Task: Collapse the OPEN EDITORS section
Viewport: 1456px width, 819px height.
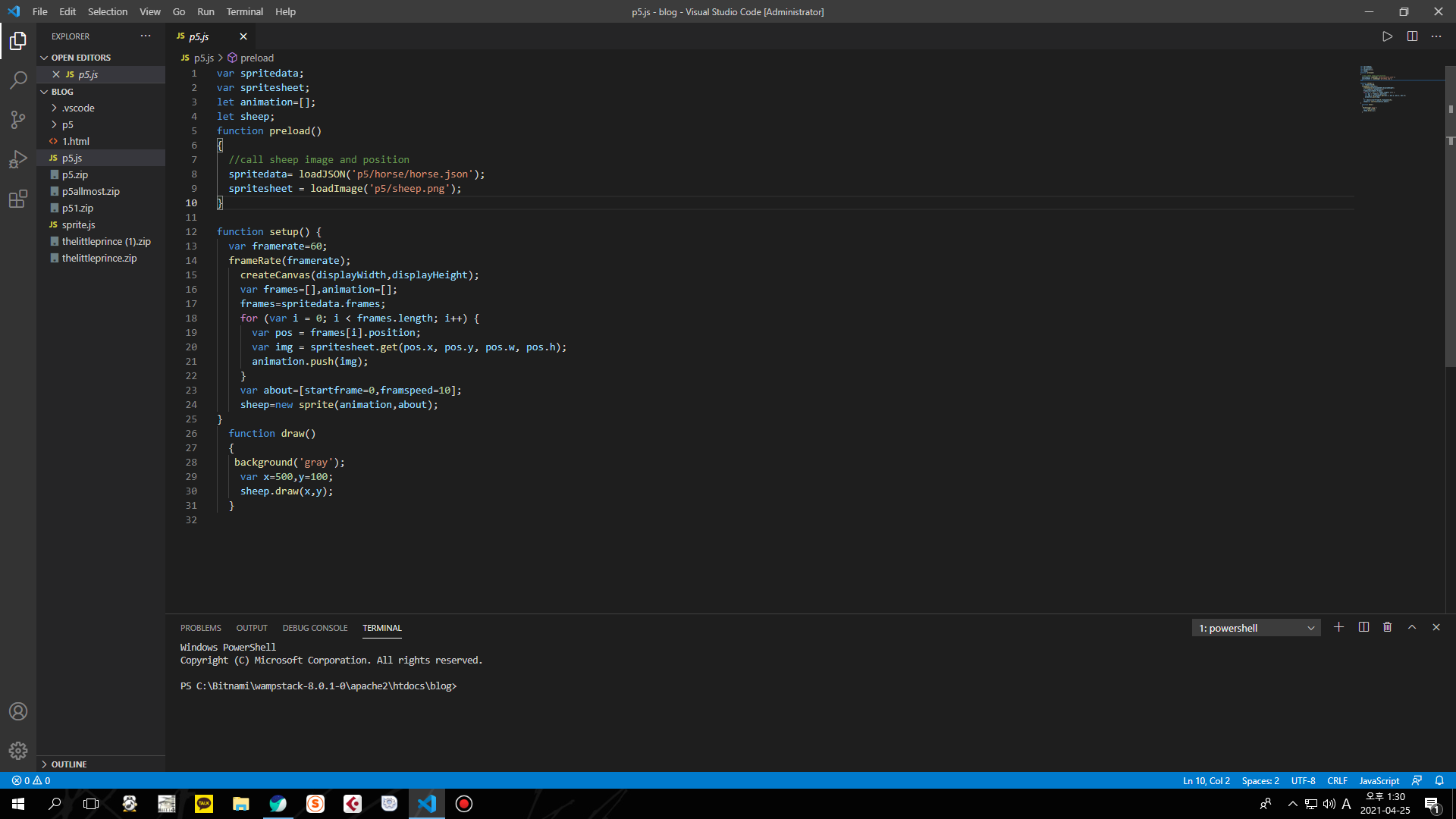Action: (80, 58)
